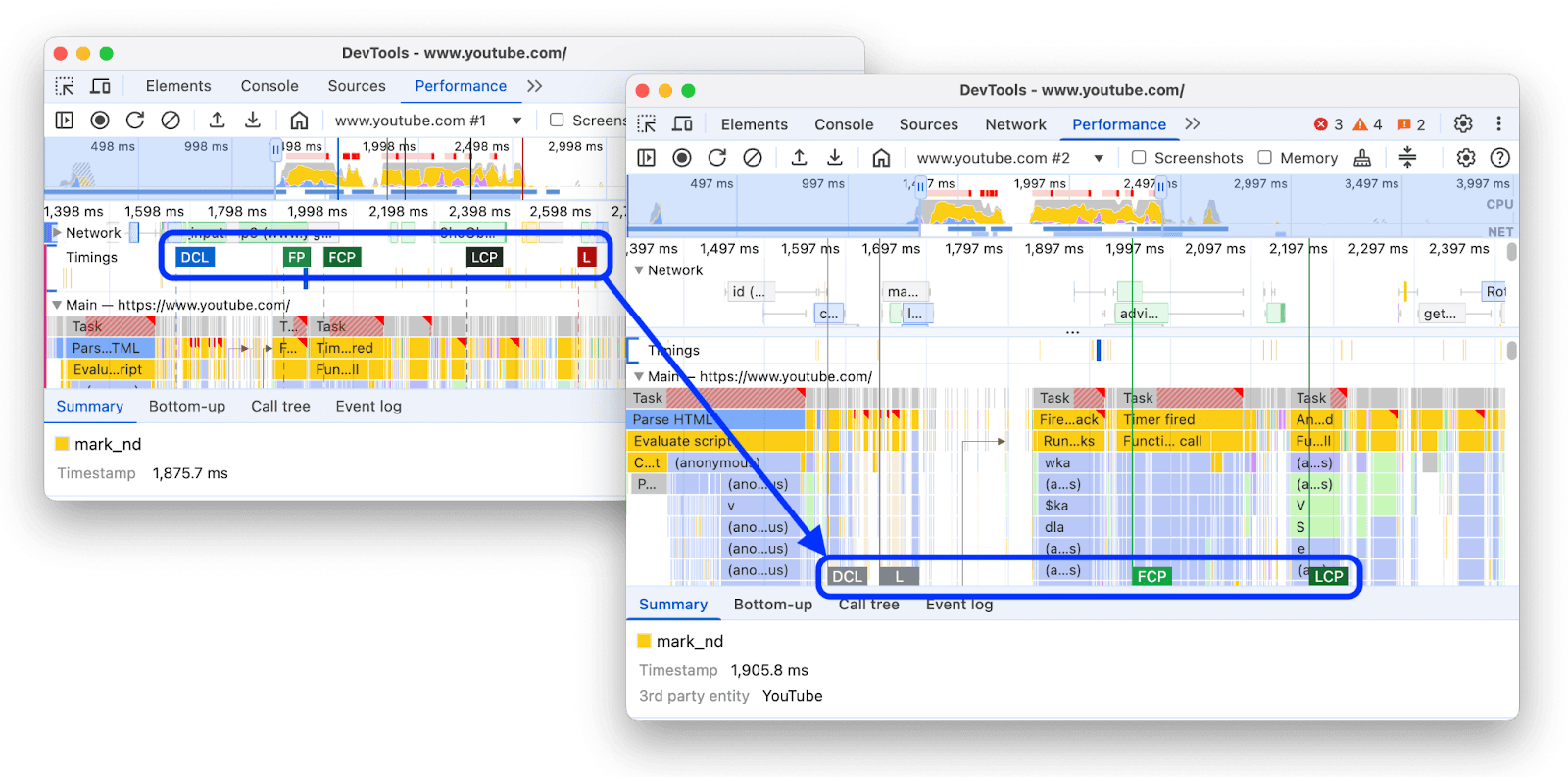Open the help icon in the performance toolbar
This screenshot has height=777, width=1568.
point(1499,158)
